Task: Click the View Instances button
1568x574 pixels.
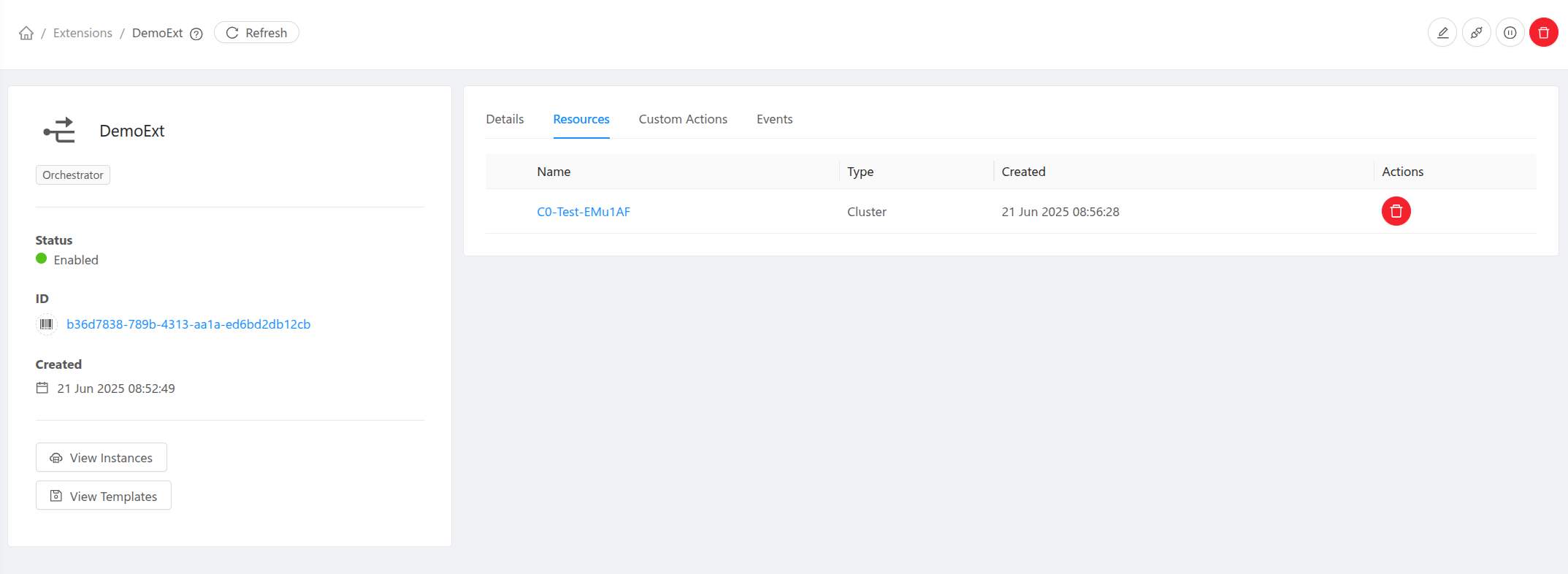Action: point(102,458)
